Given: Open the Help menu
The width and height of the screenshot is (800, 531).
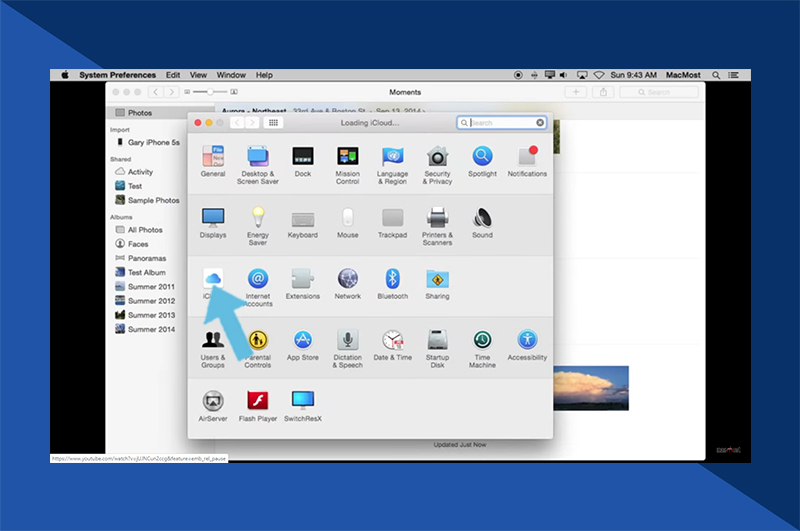Looking at the screenshot, I should click(264, 75).
